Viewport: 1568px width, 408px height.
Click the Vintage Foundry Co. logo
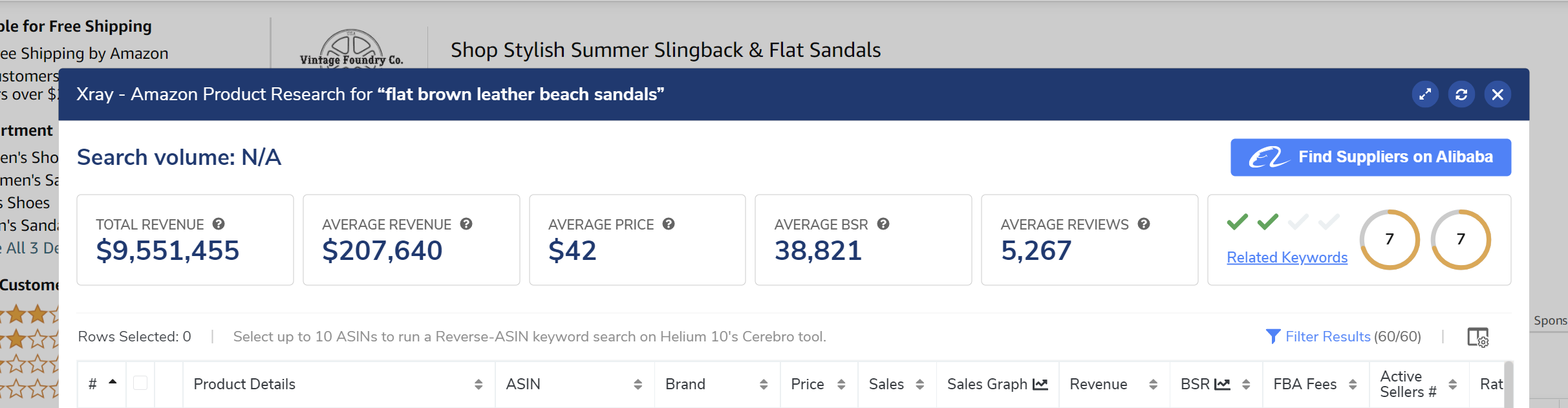pos(351,49)
